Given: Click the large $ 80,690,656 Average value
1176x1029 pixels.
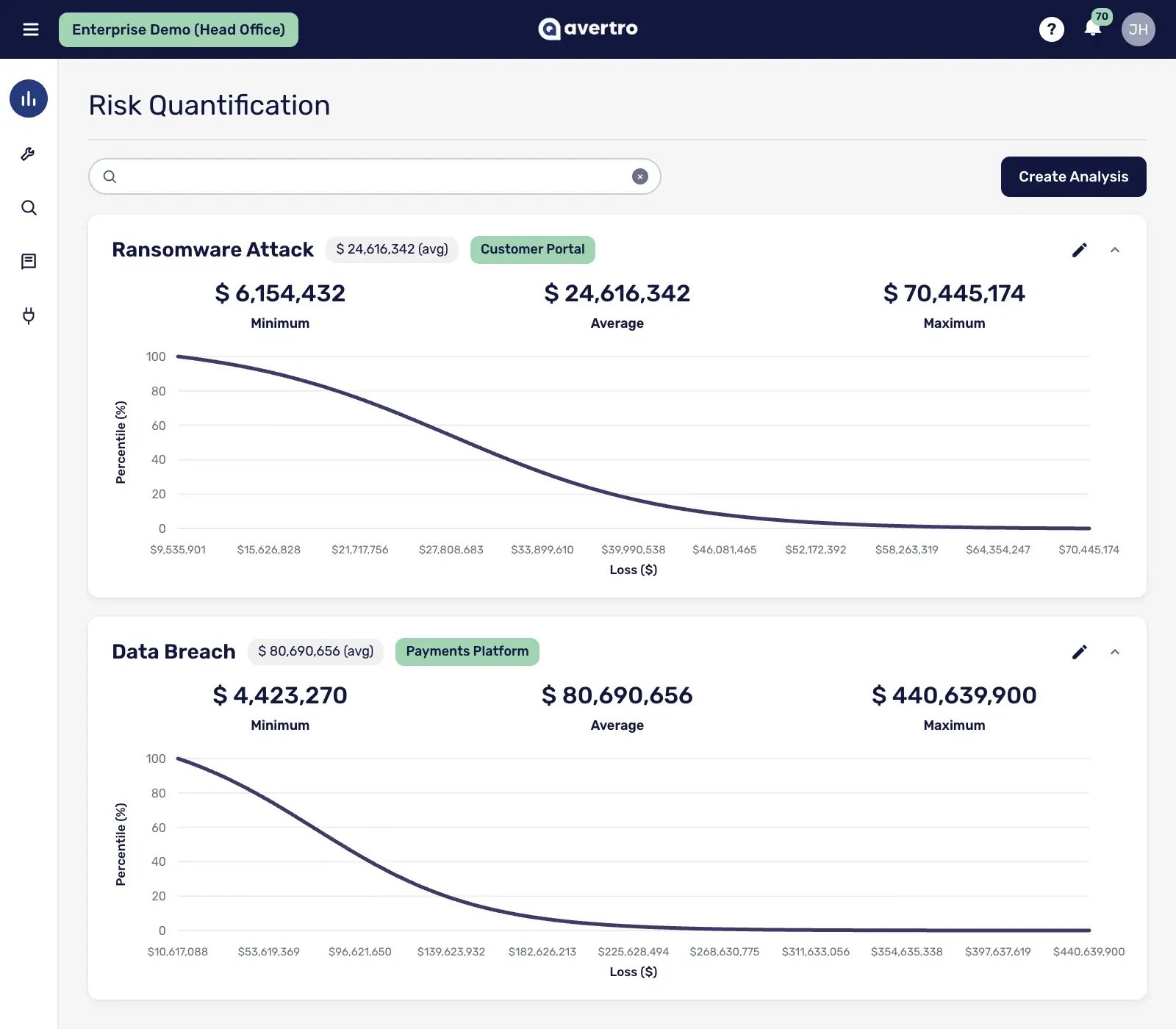Looking at the screenshot, I should pos(617,695).
